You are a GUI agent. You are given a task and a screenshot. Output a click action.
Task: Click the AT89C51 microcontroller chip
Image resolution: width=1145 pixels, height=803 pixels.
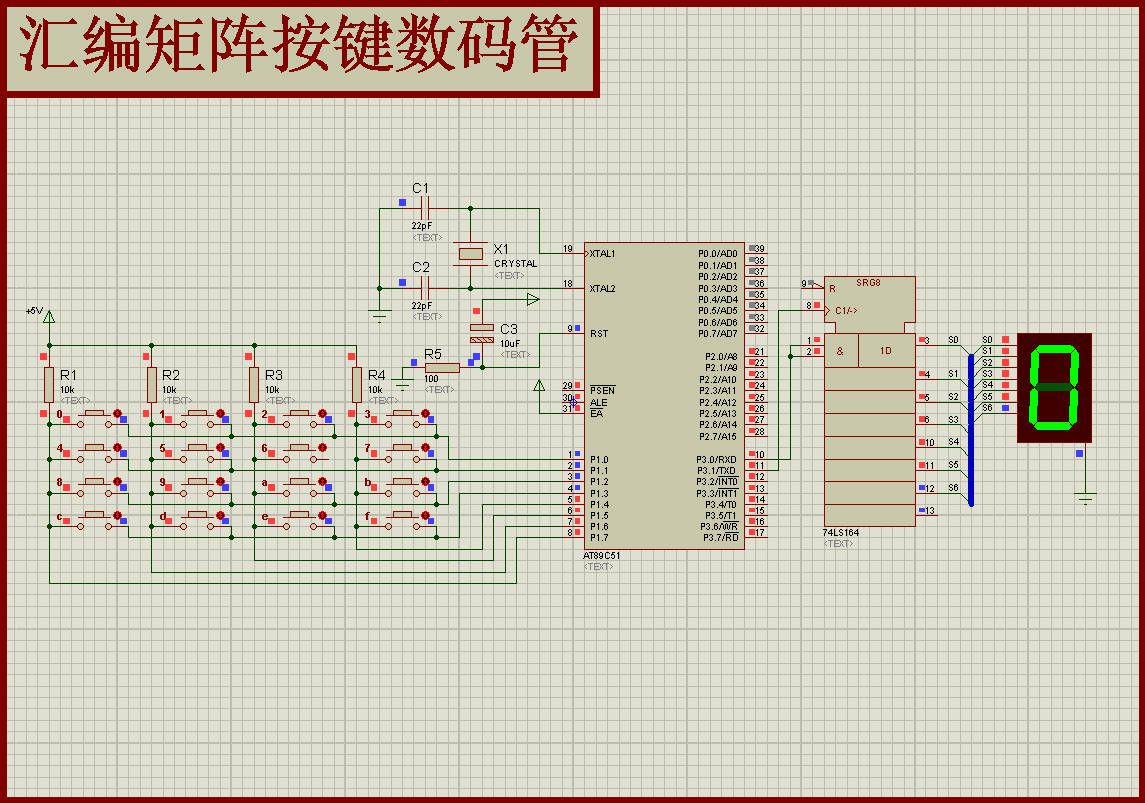(664, 396)
